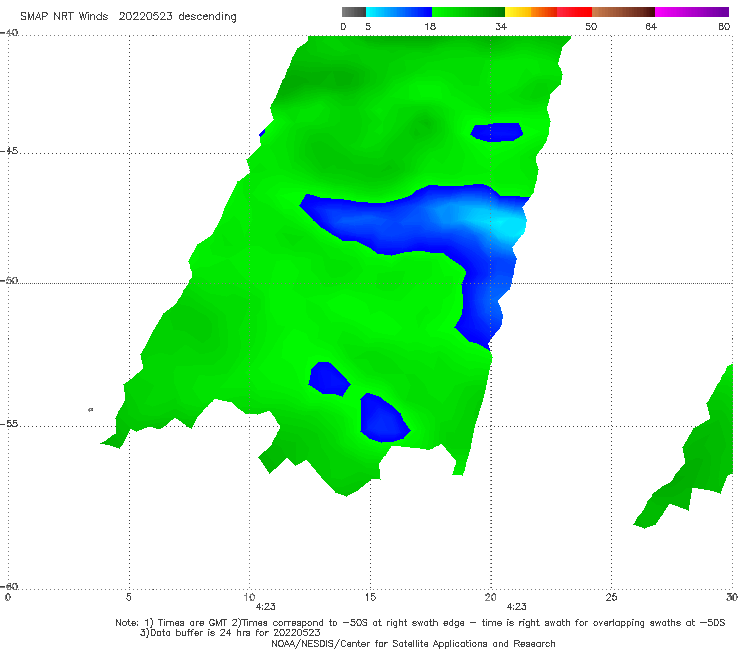
Task: Click the green segment of the colorbar
Action: [468, 12]
